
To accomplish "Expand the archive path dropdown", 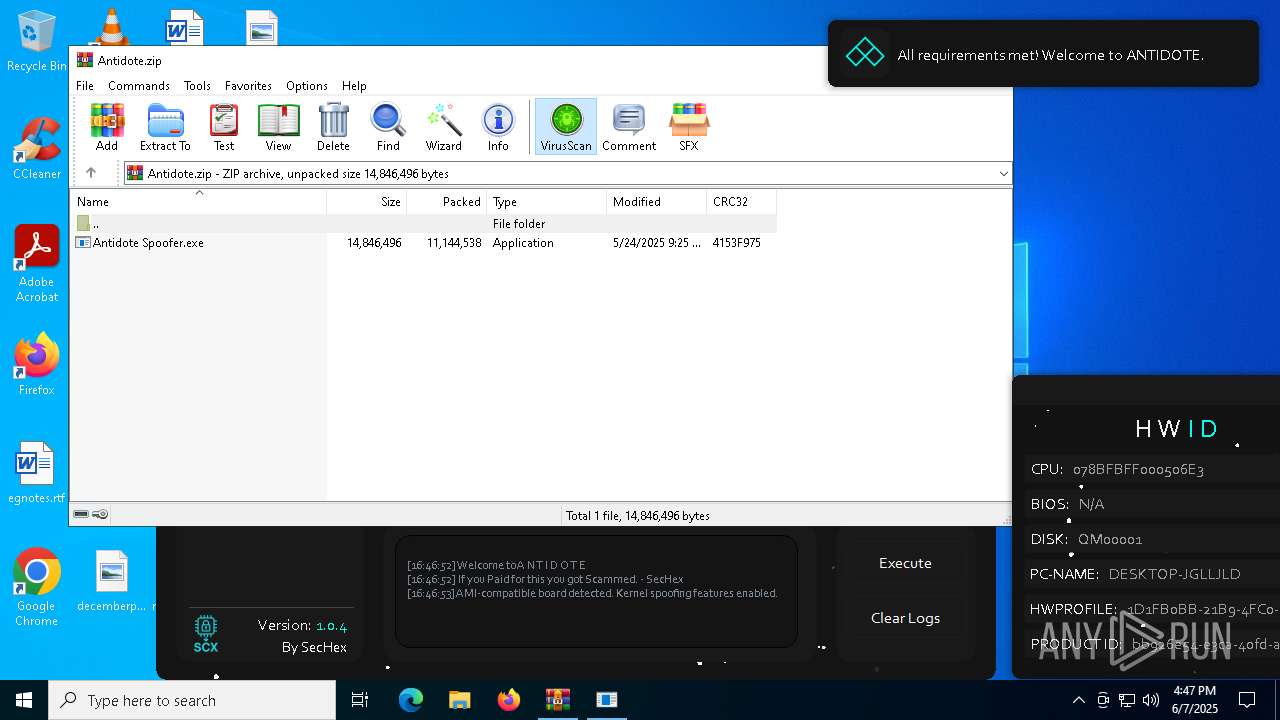I will click(x=1003, y=174).
